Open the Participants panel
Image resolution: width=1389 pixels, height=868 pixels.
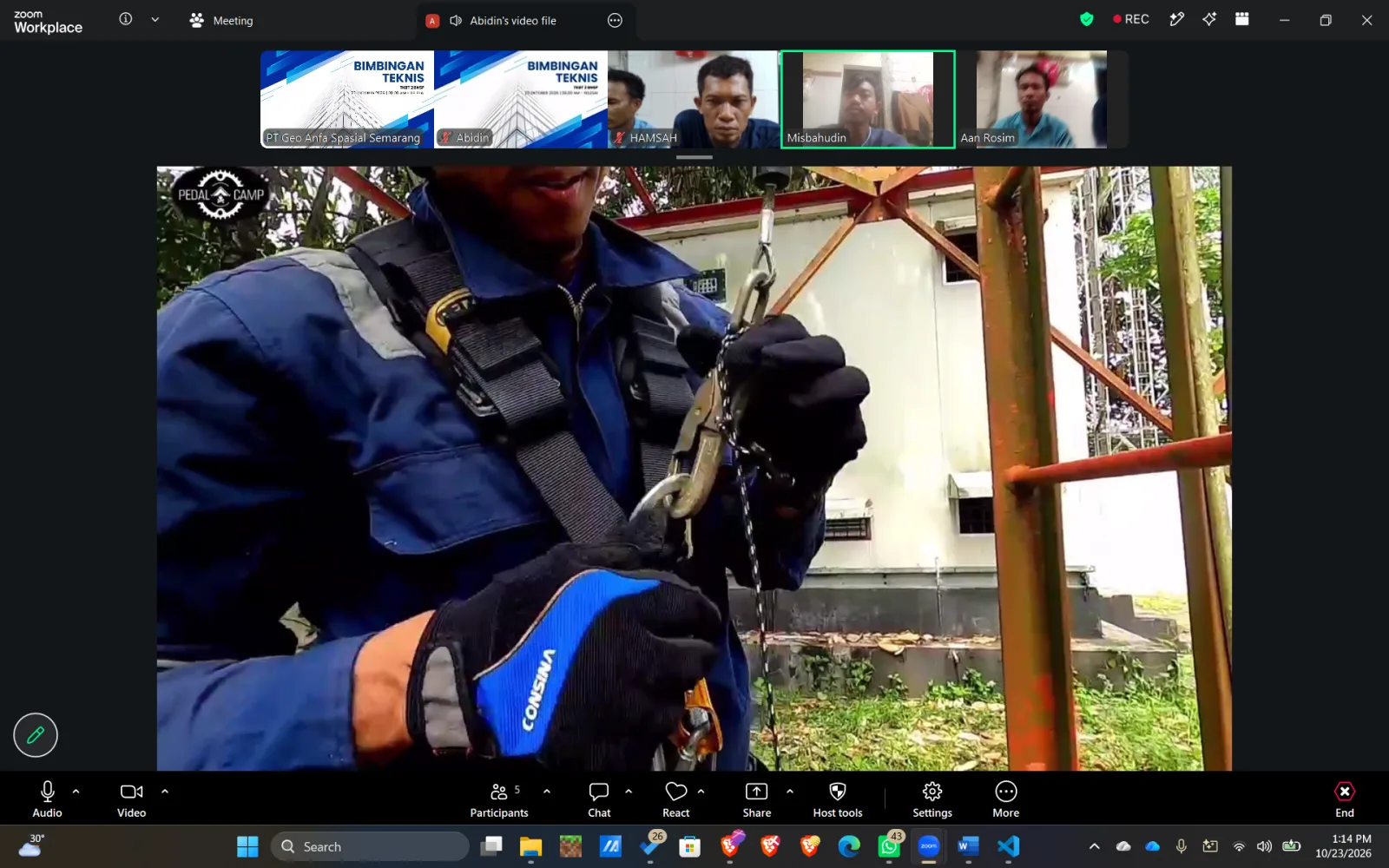[x=499, y=799]
